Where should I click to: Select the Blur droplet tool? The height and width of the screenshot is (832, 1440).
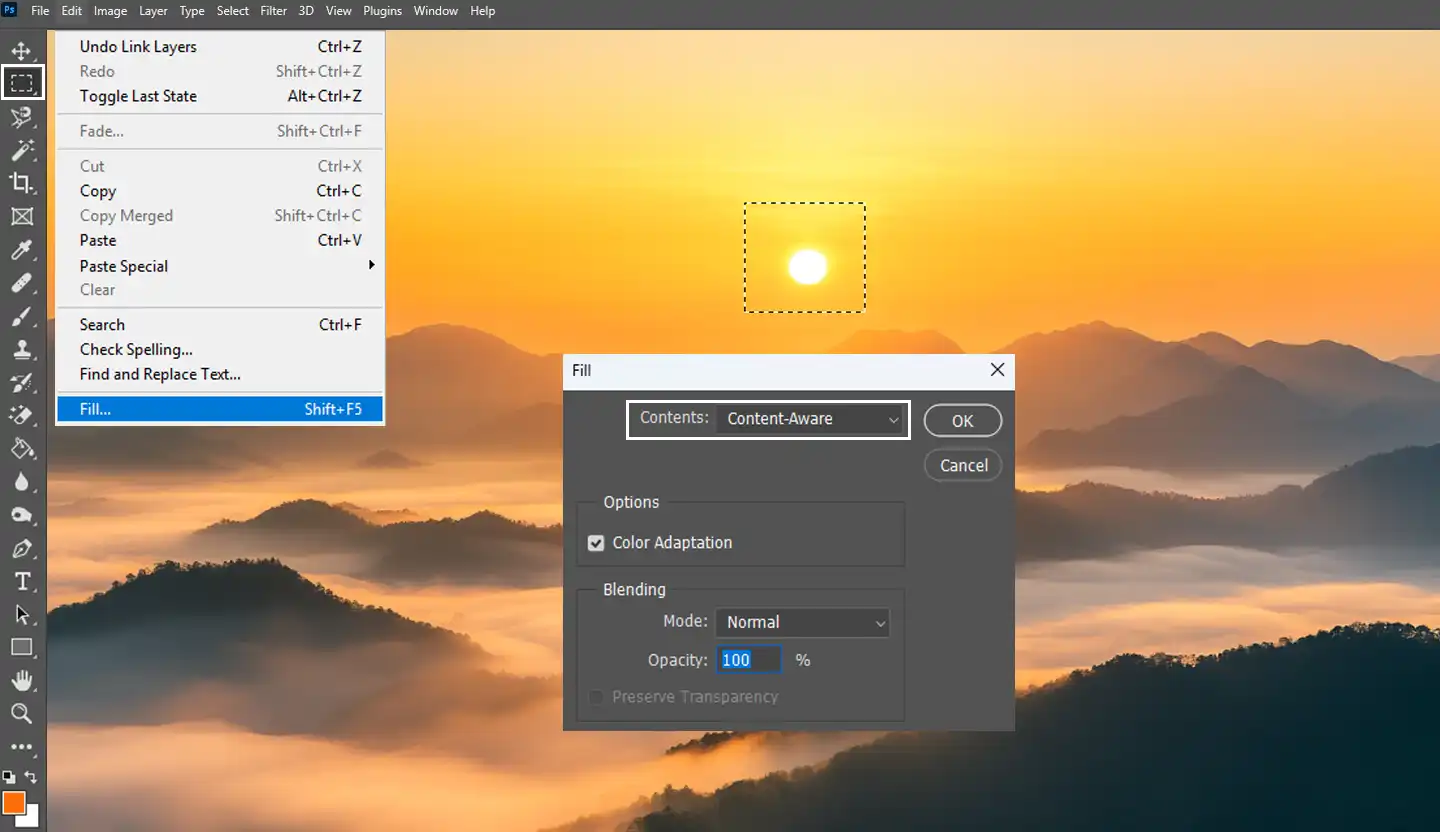(x=21, y=482)
